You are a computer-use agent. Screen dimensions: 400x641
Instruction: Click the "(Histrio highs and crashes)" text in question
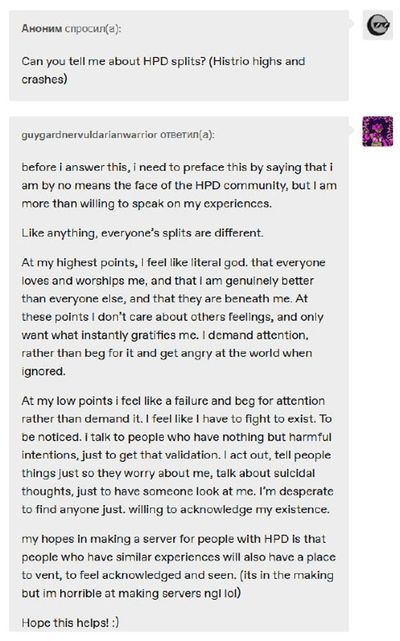point(164,70)
